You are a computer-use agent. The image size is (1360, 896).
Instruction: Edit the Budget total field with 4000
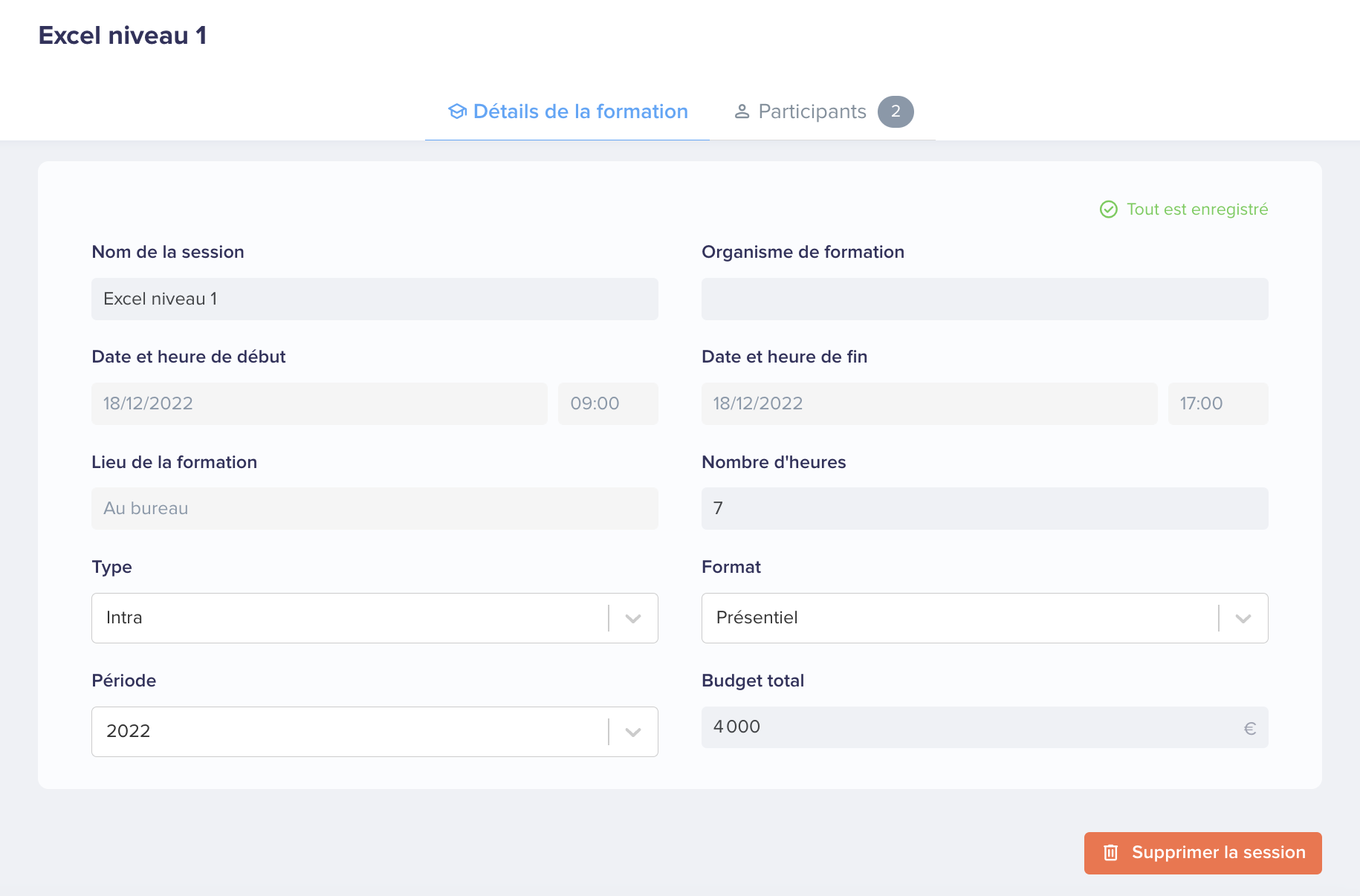click(985, 727)
